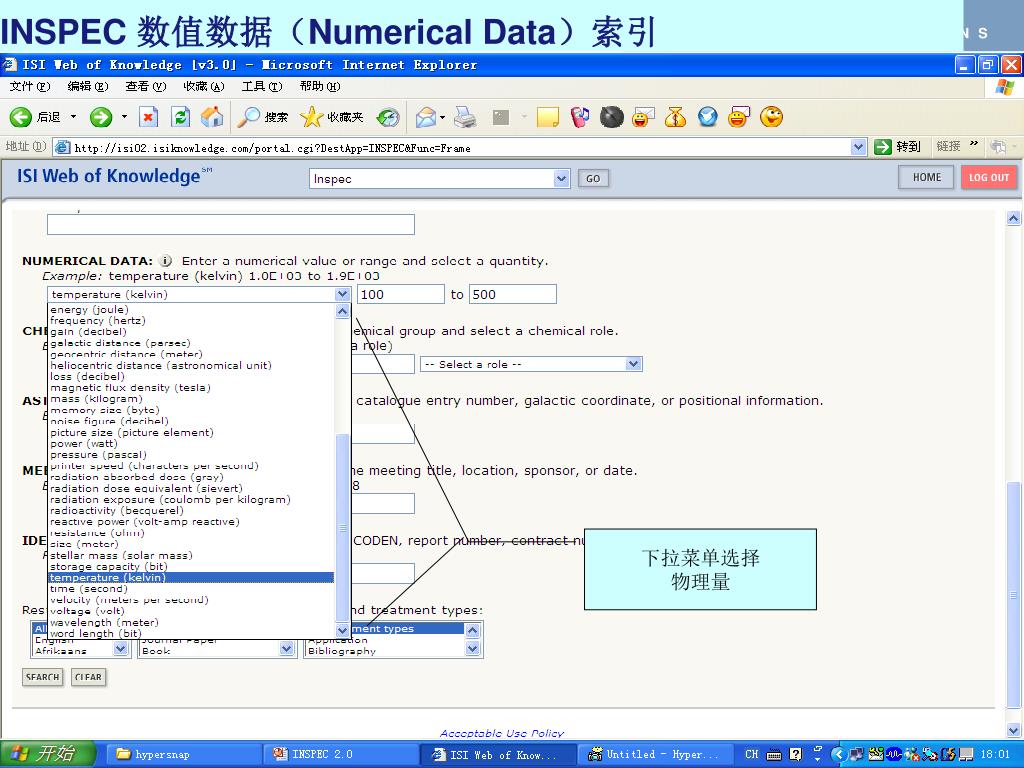Open the Back button history dropdown arrow
Screen dimensions: 1024x768
(x=73, y=118)
